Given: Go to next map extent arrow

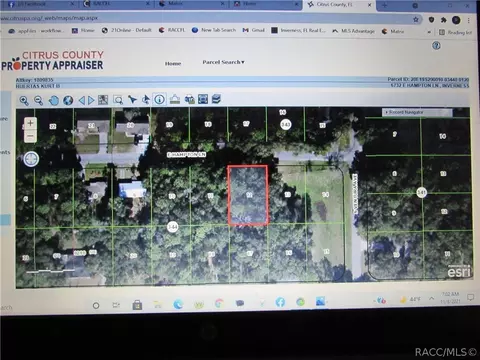Looking at the screenshot, I should pos(91,100).
